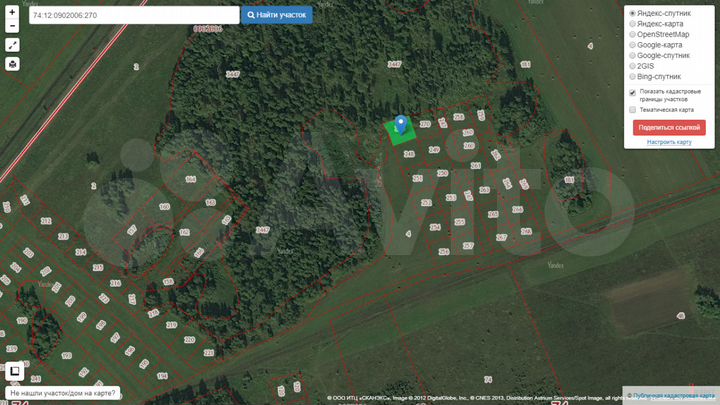720x405 pixels.
Task: Click parcel label 219
Action: (171, 325)
